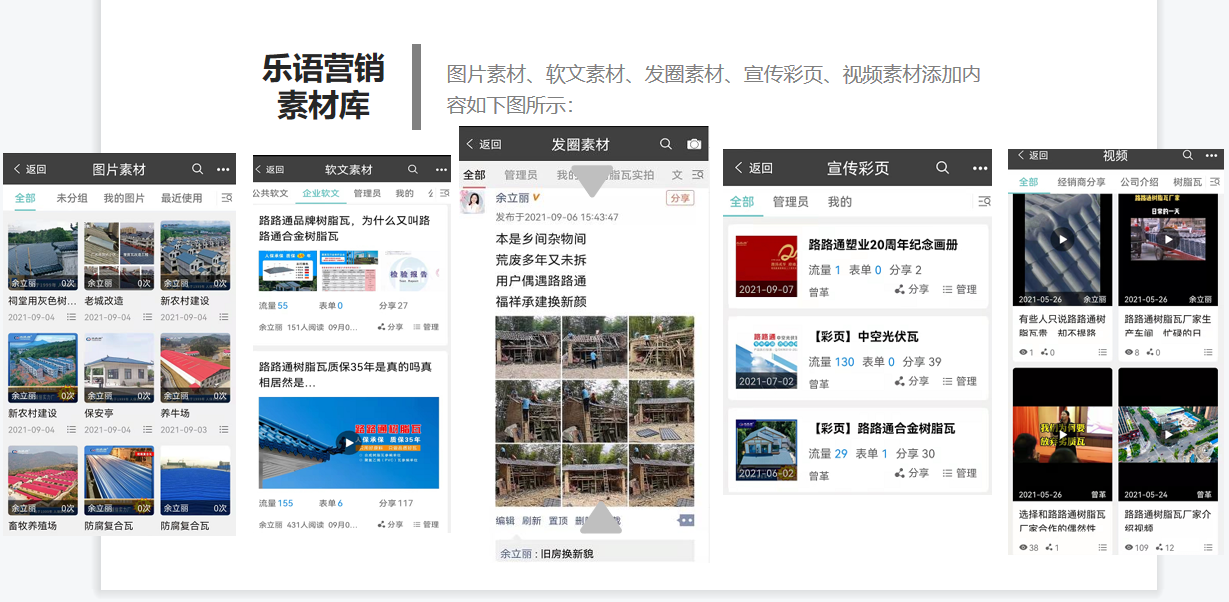Open the filter icon beside 最近使用 tab
The height and width of the screenshot is (602, 1229).
[227, 198]
